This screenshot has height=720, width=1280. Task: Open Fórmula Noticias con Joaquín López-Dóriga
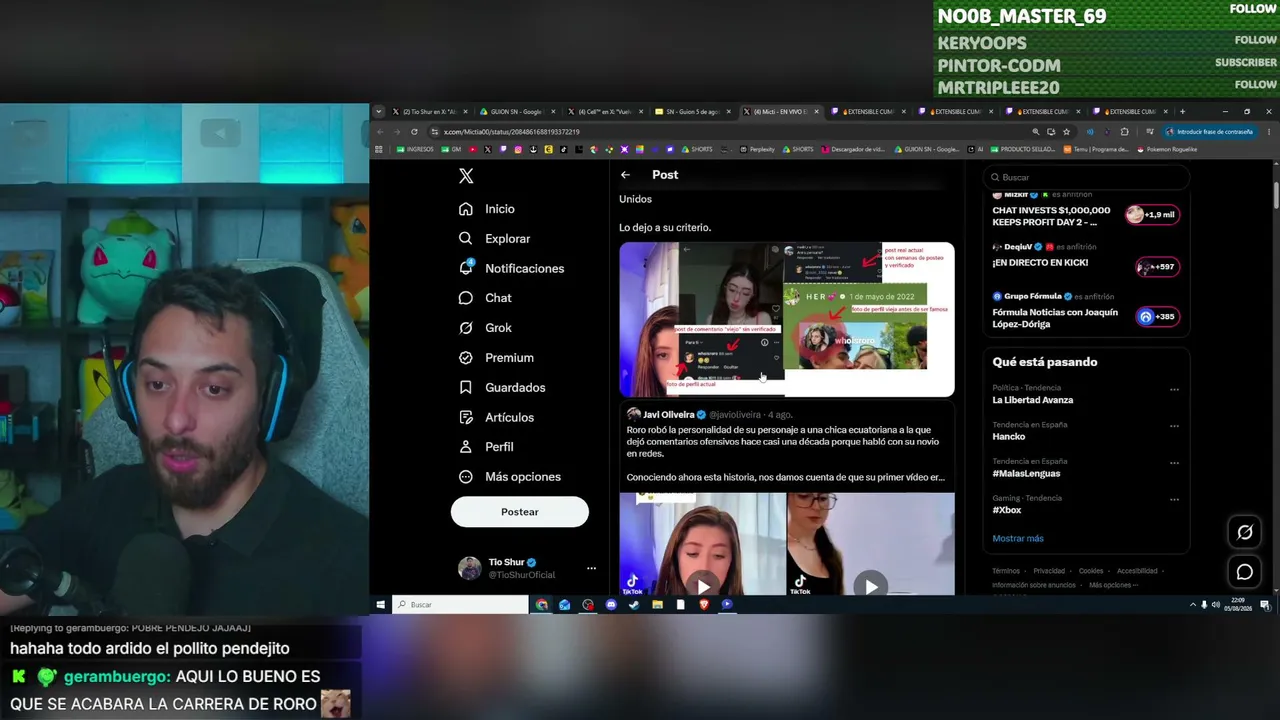(x=1055, y=317)
